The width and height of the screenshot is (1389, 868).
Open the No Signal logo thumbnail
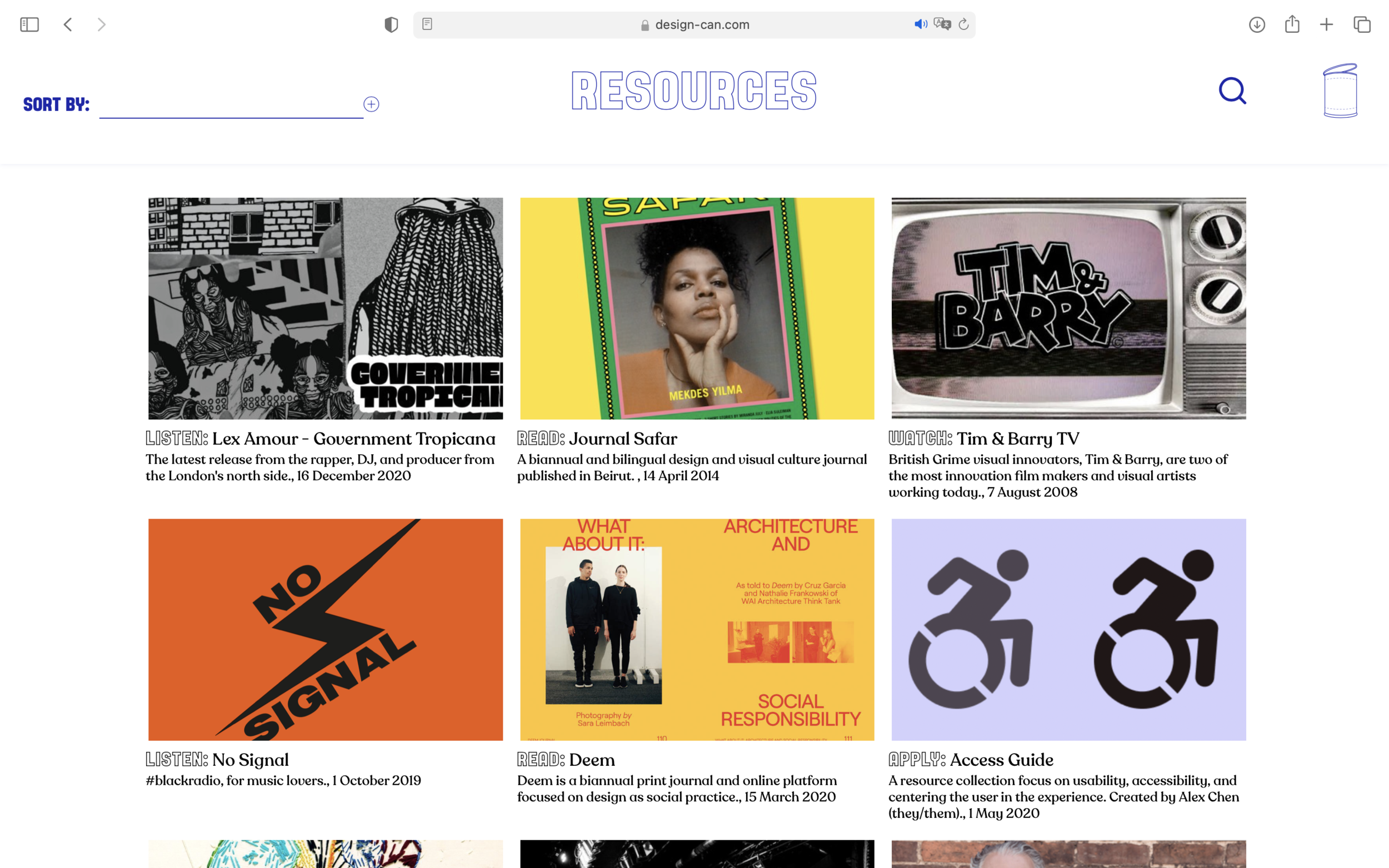326,630
